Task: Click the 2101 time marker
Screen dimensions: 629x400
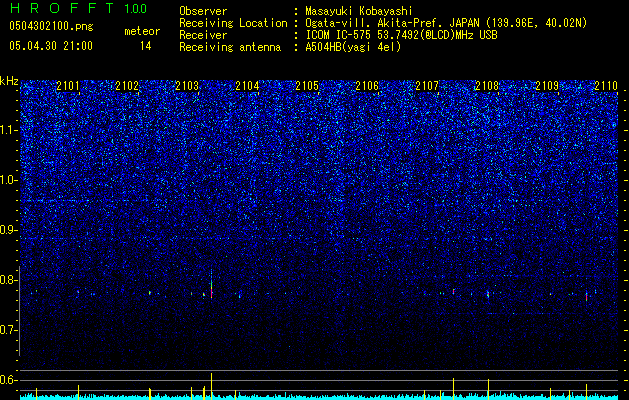Action: 68,85
